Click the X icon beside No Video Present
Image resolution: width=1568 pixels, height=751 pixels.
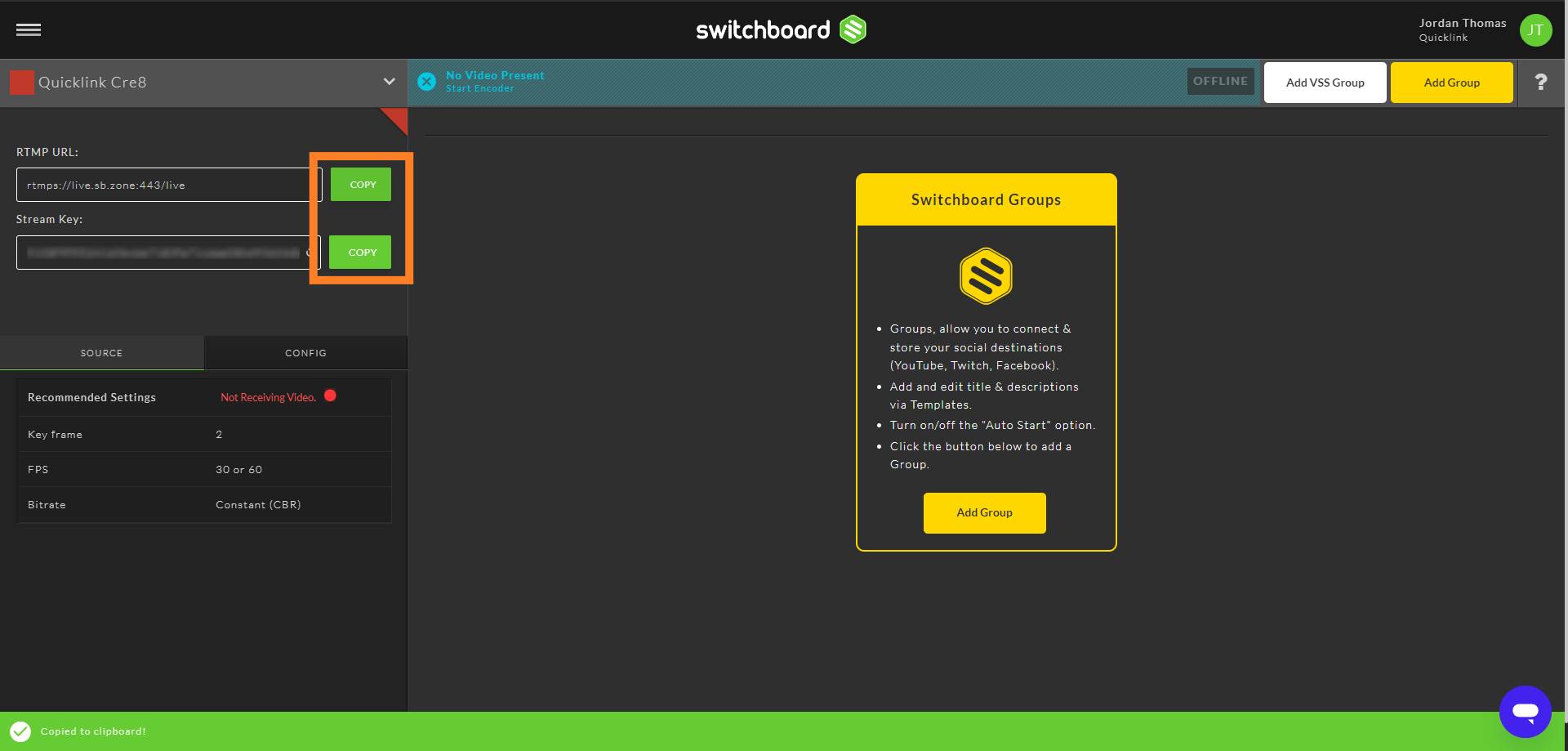(426, 82)
